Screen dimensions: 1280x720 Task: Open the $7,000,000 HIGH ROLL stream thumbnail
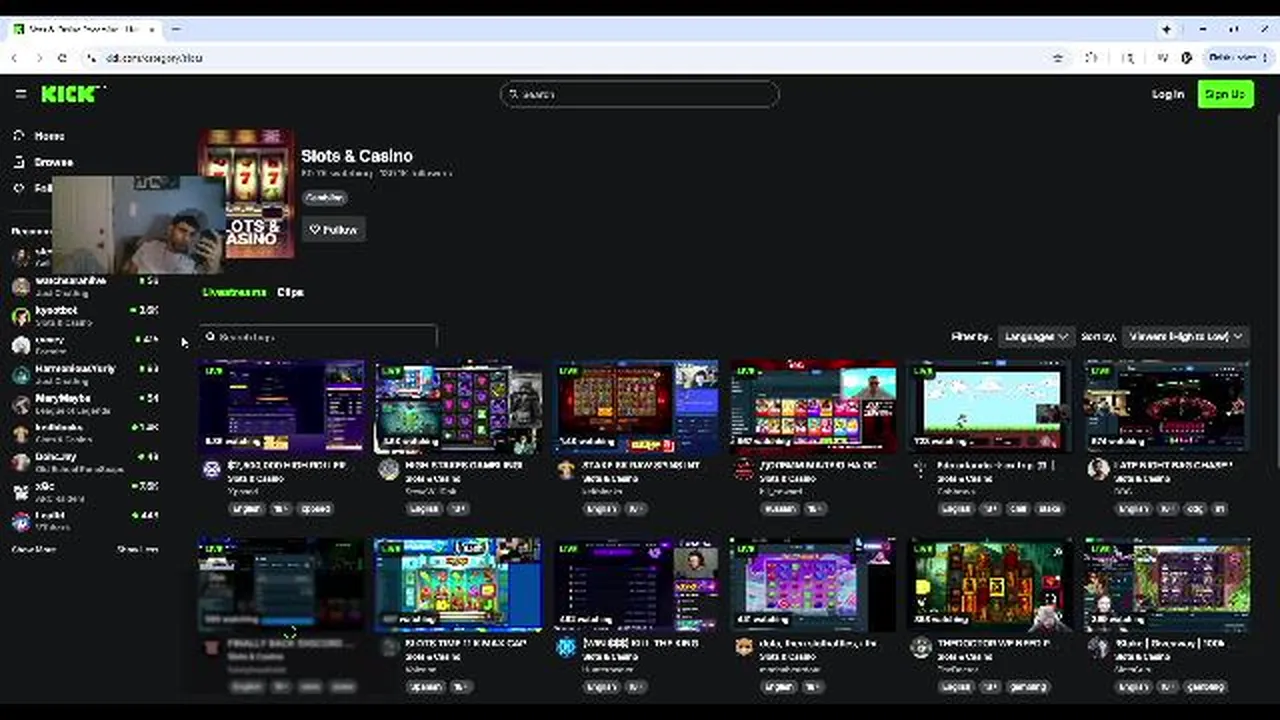pos(282,407)
